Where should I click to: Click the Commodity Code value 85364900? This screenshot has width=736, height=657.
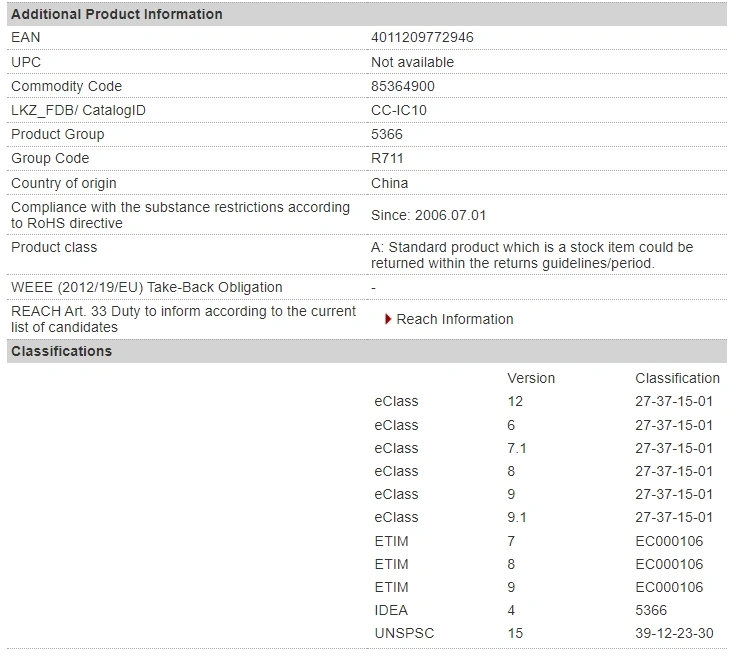403,86
